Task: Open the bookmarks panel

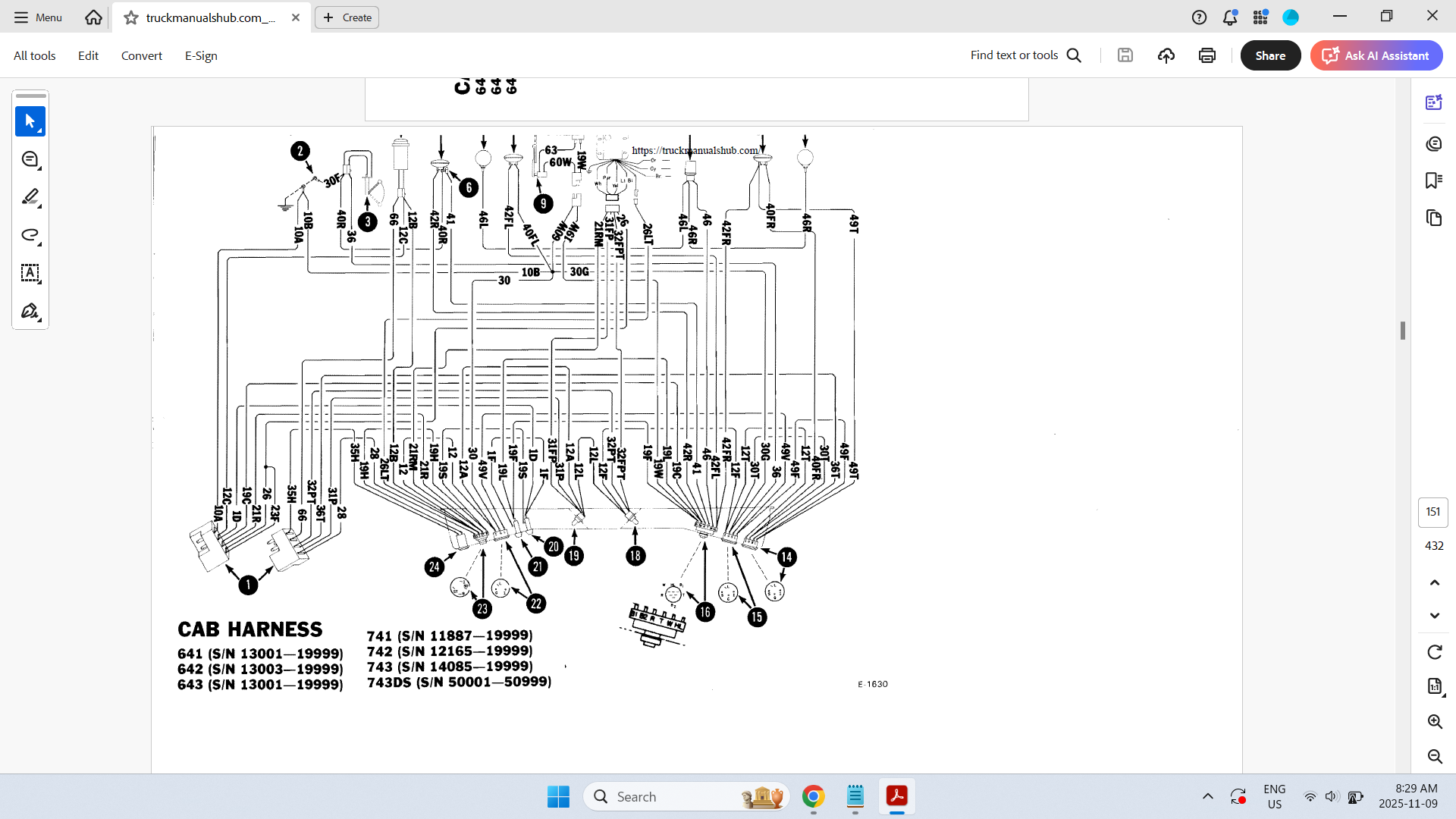Action: click(1433, 180)
